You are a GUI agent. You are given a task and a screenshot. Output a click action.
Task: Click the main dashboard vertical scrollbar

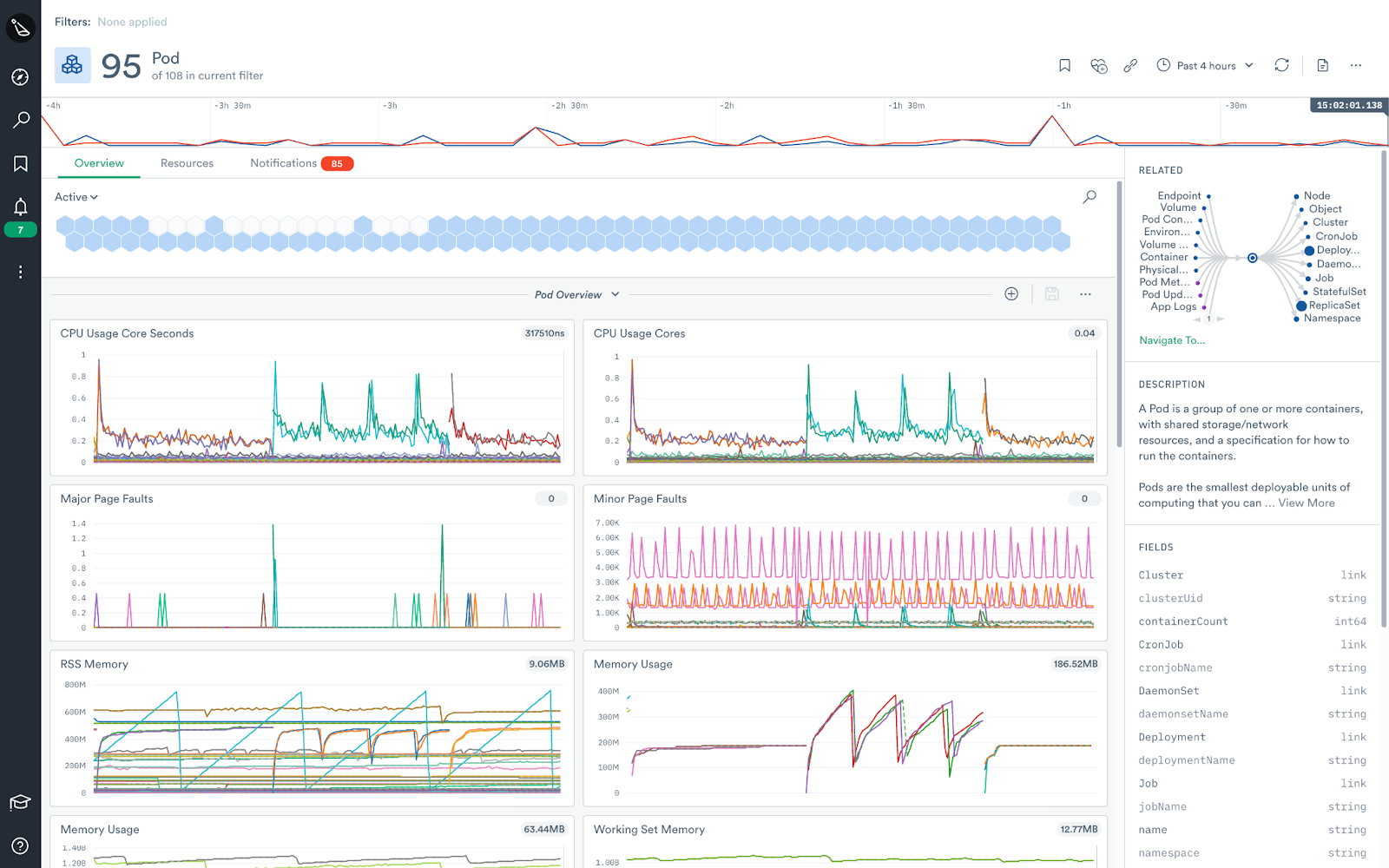(1120, 314)
